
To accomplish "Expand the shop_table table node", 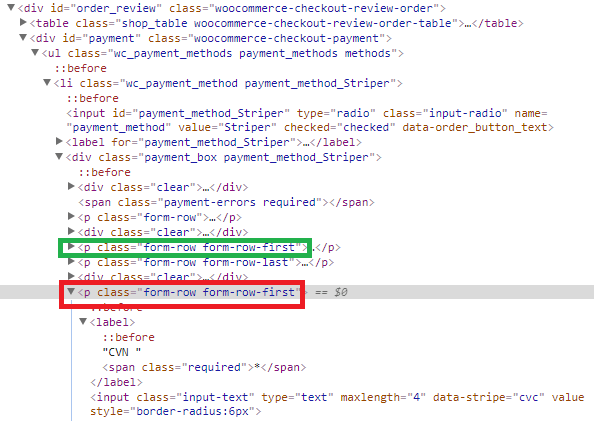I will (23, 22).
